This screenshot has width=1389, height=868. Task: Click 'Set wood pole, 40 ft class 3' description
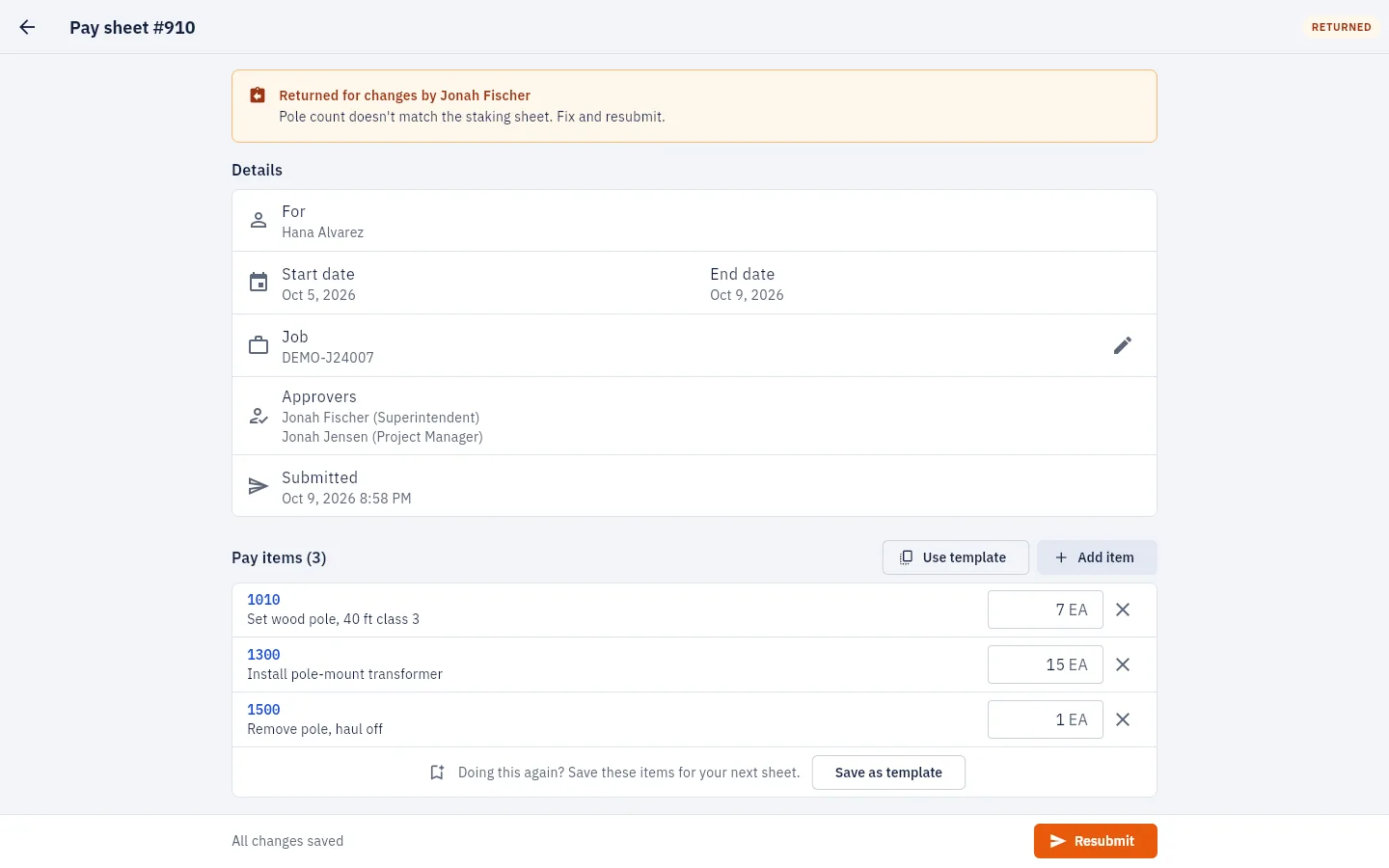coord(333,619)
